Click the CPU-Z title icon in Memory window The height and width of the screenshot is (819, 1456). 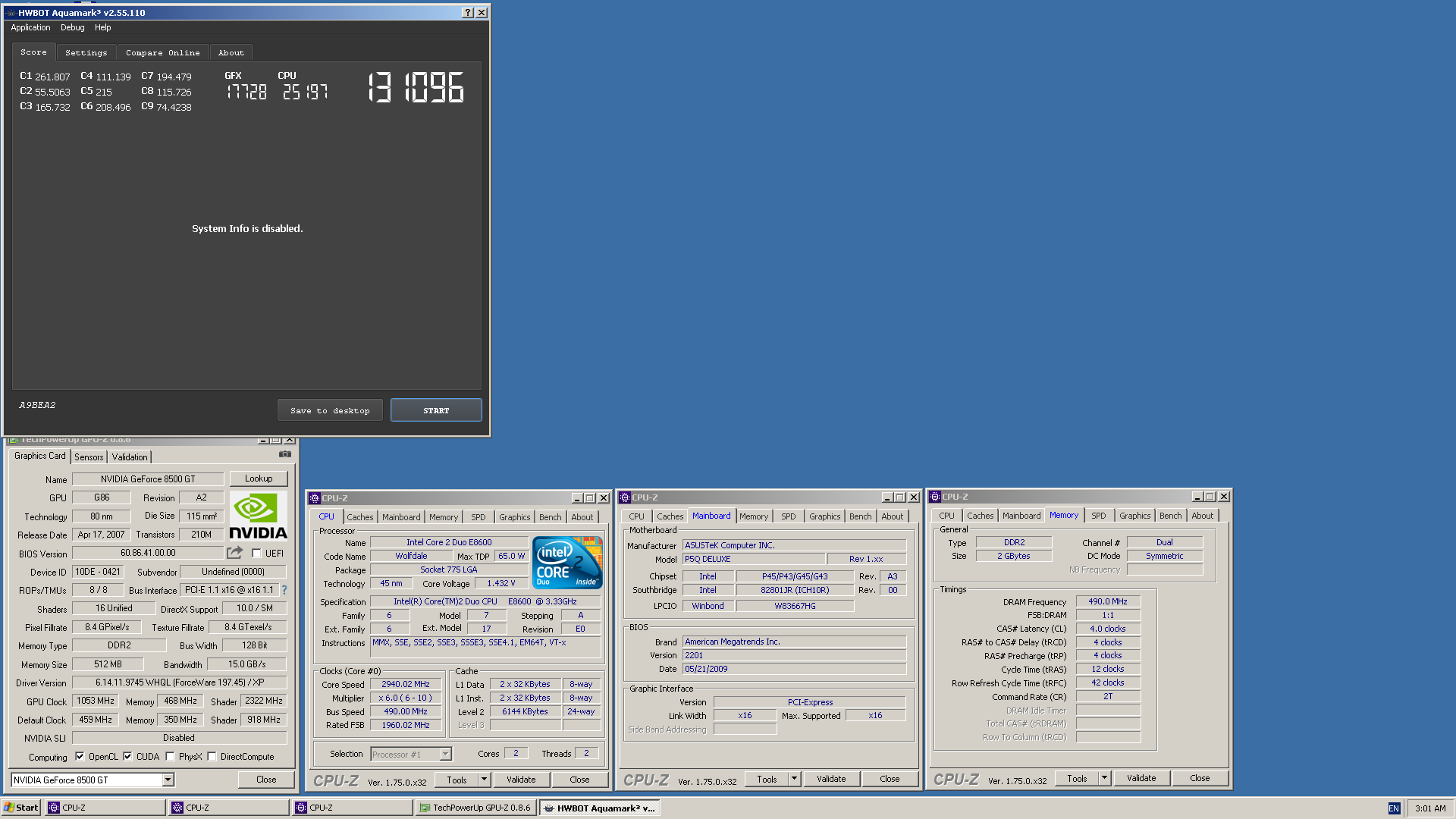[935, 497]
